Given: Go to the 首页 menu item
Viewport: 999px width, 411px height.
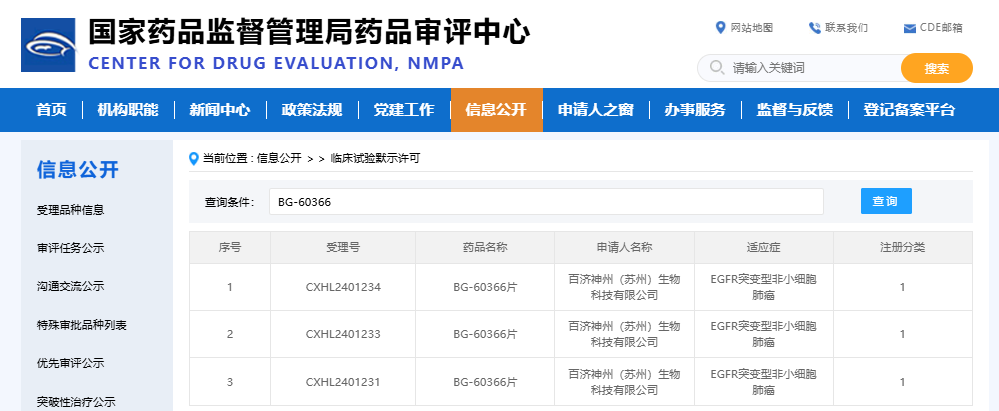Looking at the screenshot, I should (x=52, y=110).
